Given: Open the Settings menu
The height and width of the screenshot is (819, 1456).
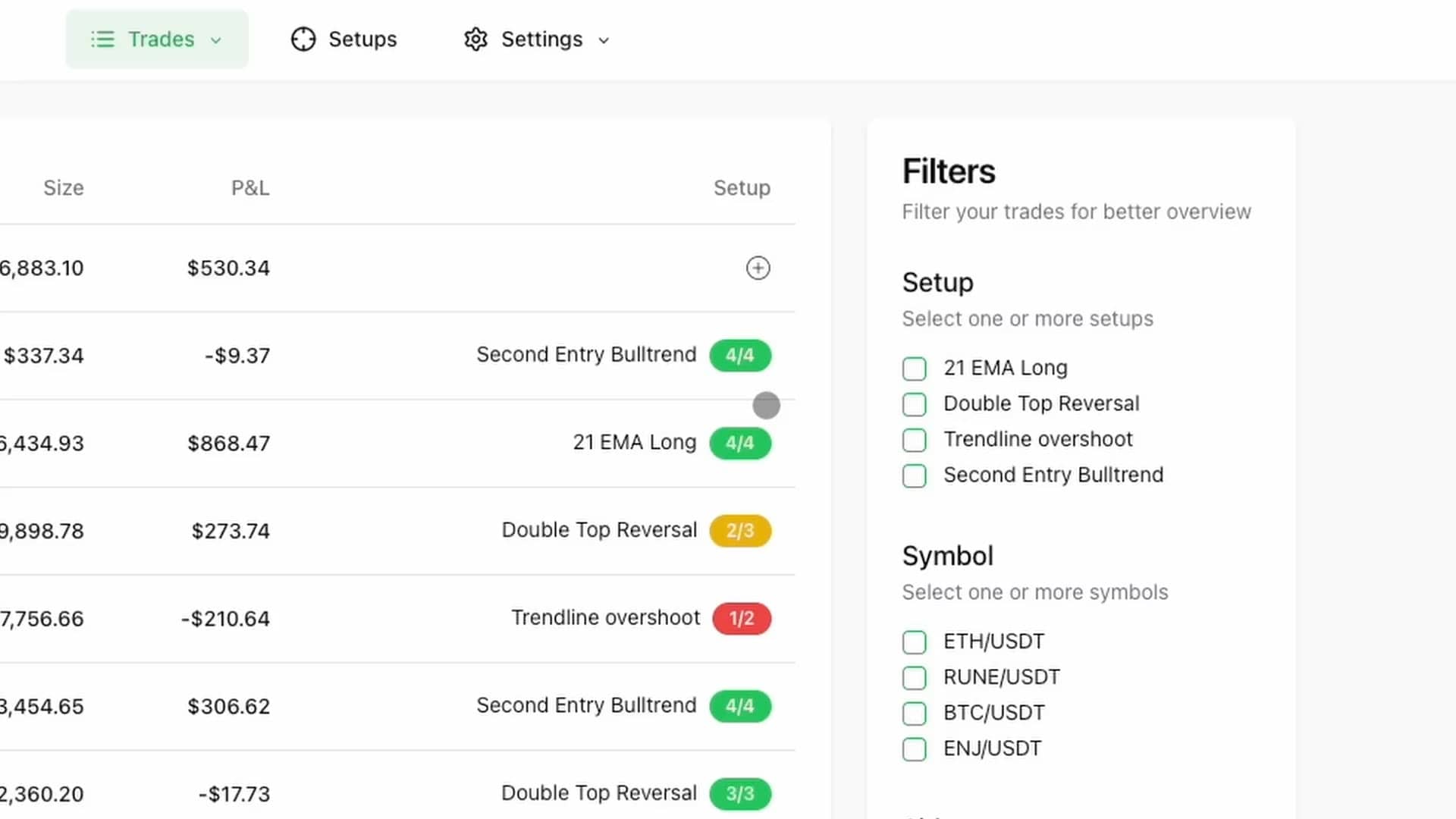Looking at the screenshot, I should 537,39.
